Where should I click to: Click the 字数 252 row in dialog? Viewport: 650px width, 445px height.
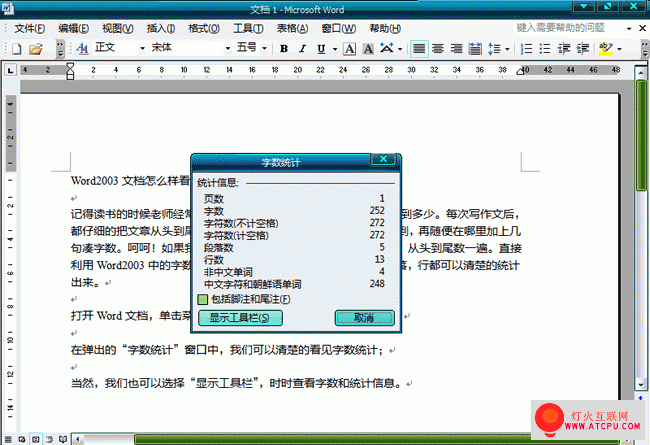294,211
